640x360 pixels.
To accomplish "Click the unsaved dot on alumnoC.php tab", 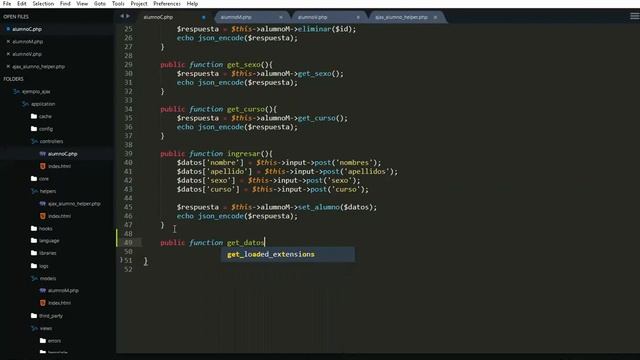I will (204, 17).
